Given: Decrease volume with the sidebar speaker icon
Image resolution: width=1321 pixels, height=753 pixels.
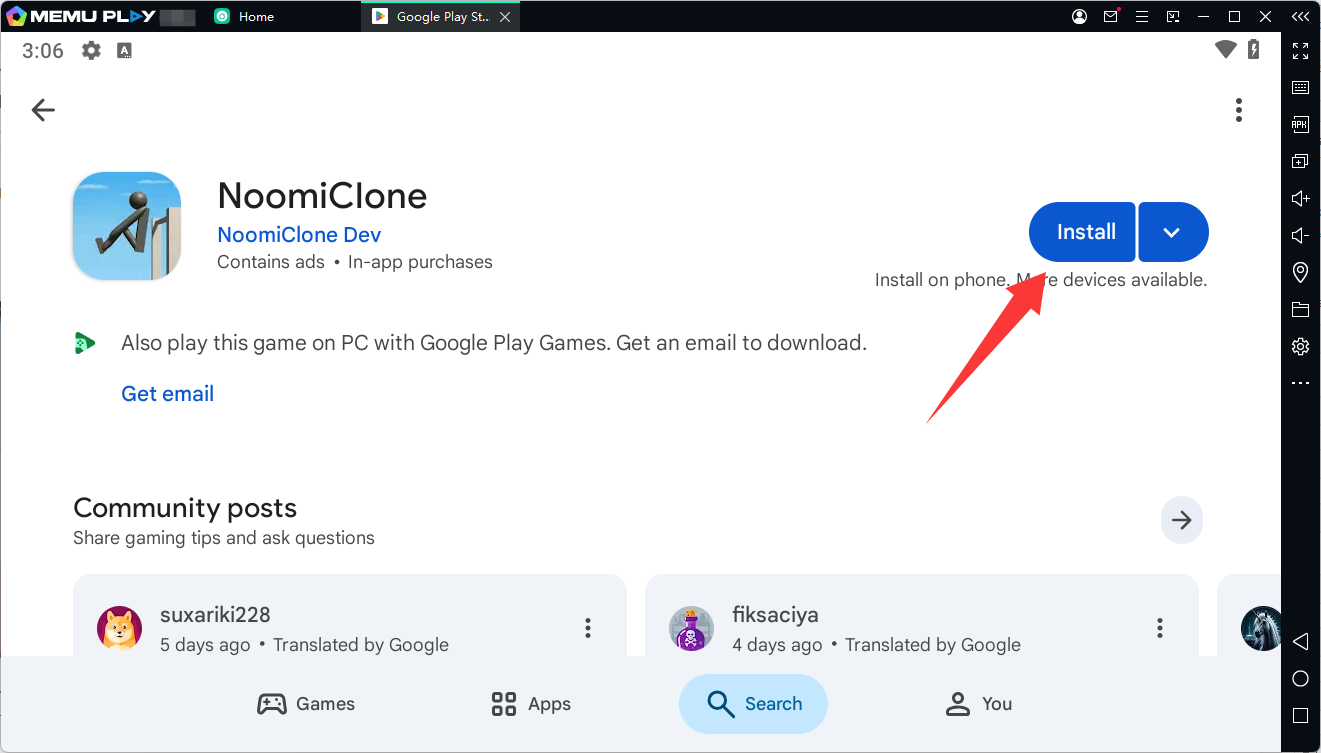Looking at the screenshot, I should (x=1300, y=235).
